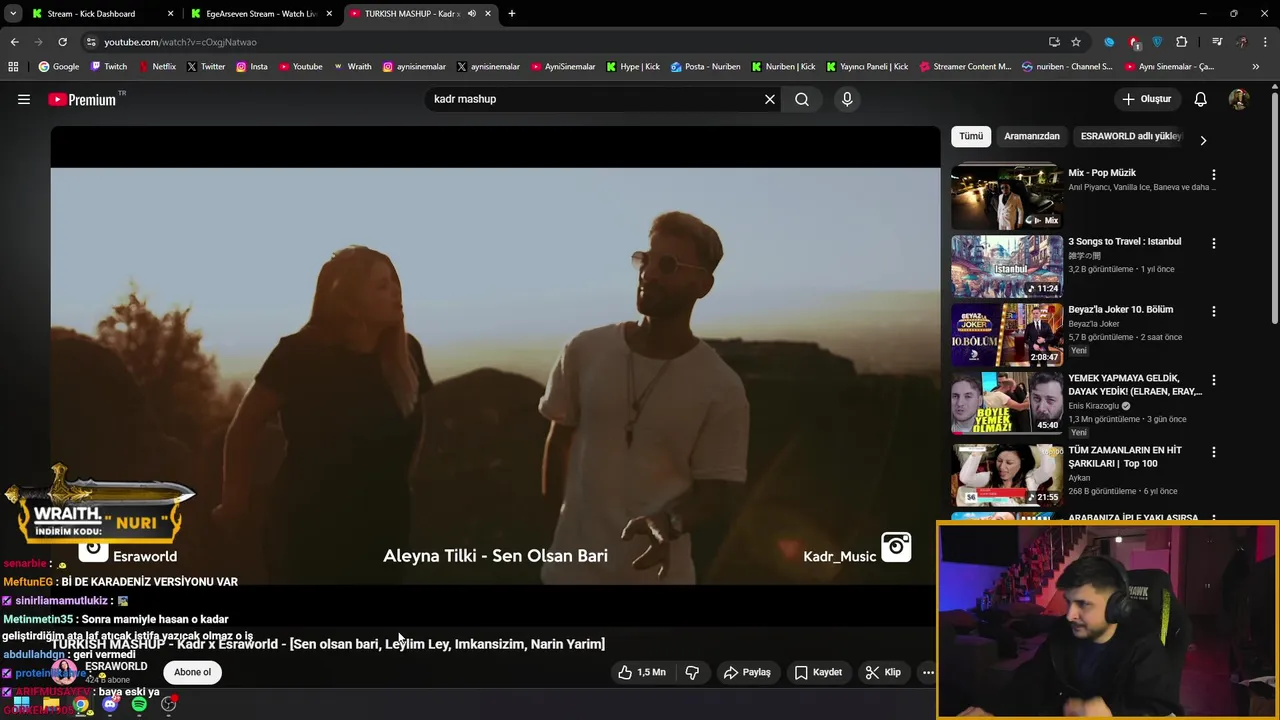1280x720 pixels.
Task: Select the Aramanızdan filter chip
Action: click(1032, 136)
